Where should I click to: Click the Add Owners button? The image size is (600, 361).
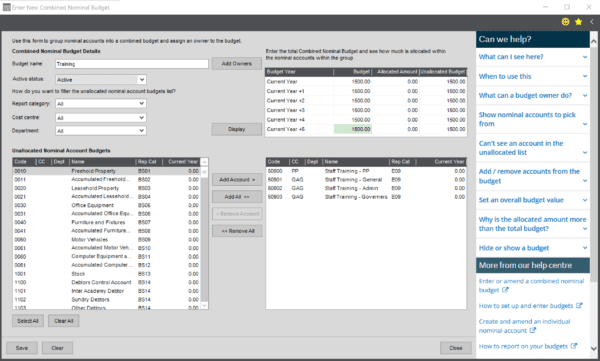pos(236,64)
